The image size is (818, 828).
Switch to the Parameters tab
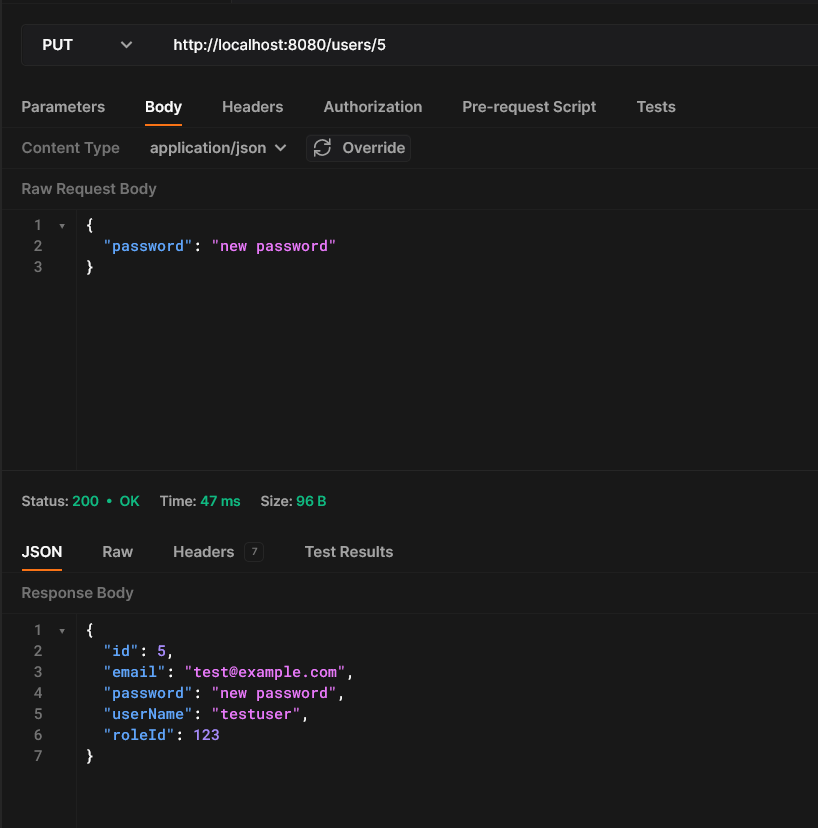(x=63, y=107)
